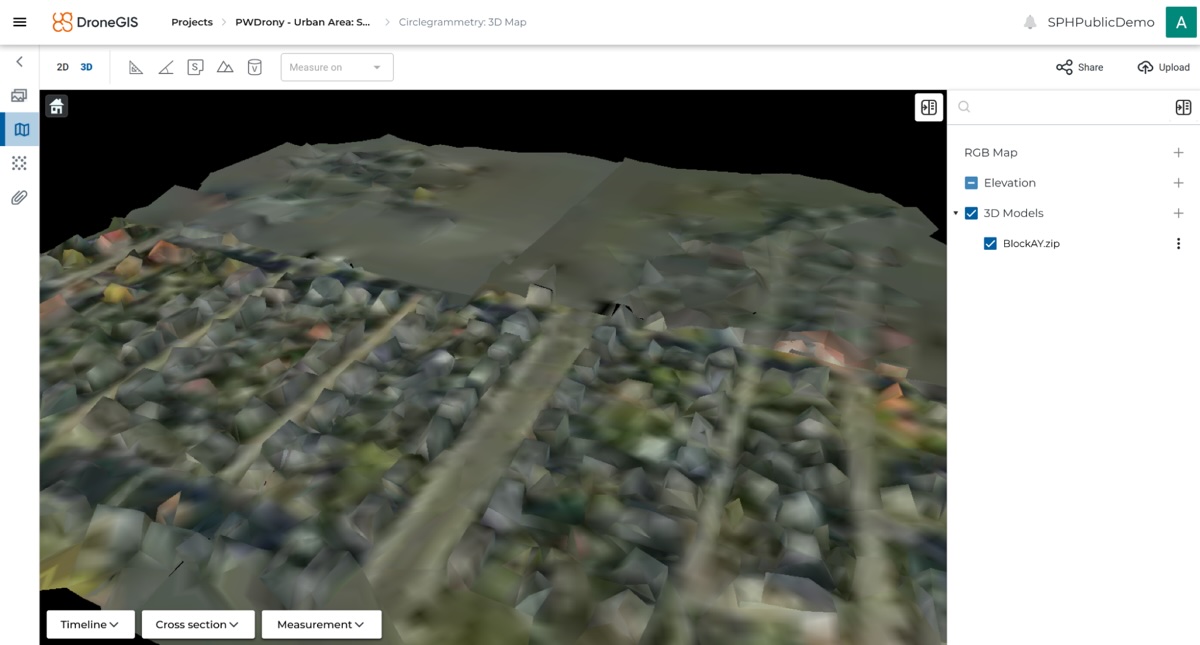Viewport: 1200px width, 645px height.
Task: Add an Elevation layer with plus
Action: (1178, 183)
